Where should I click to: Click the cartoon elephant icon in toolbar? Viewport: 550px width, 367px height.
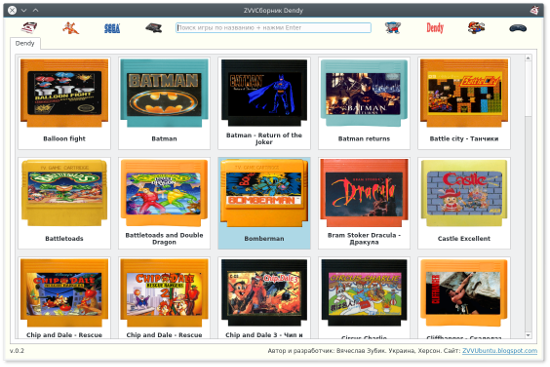[393, 27]
